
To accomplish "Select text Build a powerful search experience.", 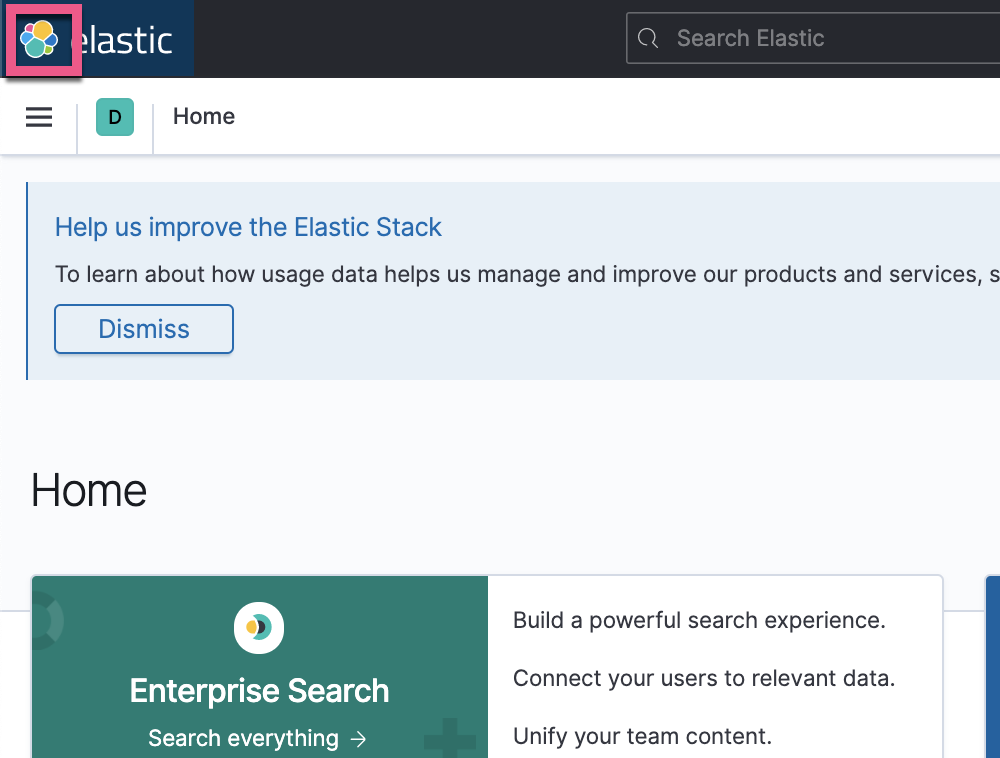I will coord(700,620).
